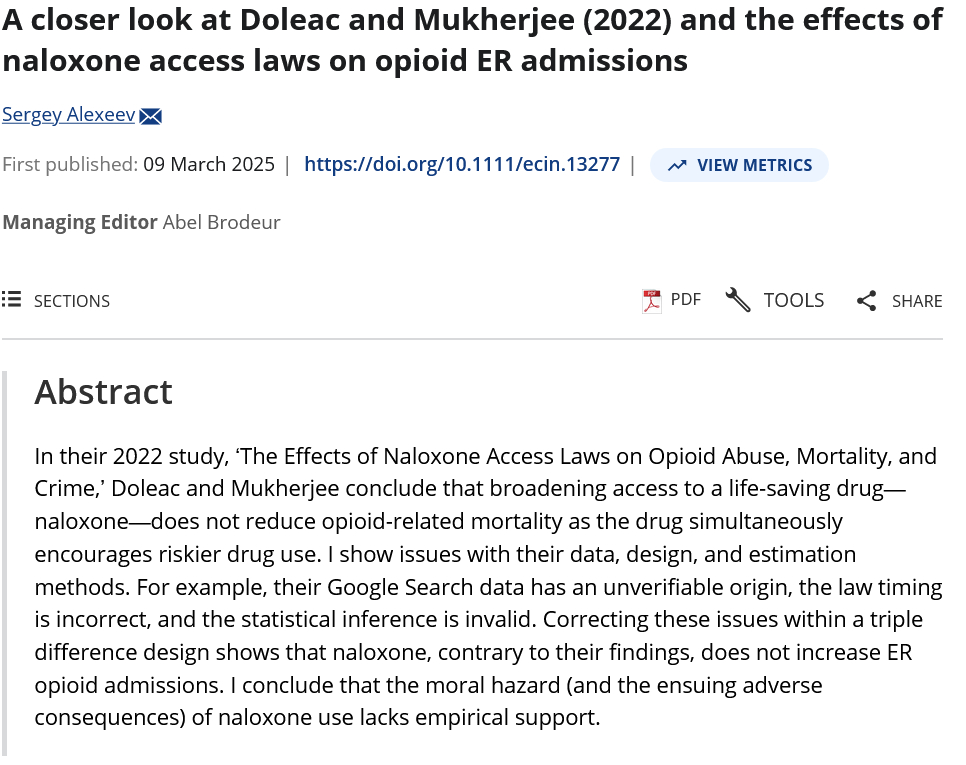Click the Share network icon

866,301
